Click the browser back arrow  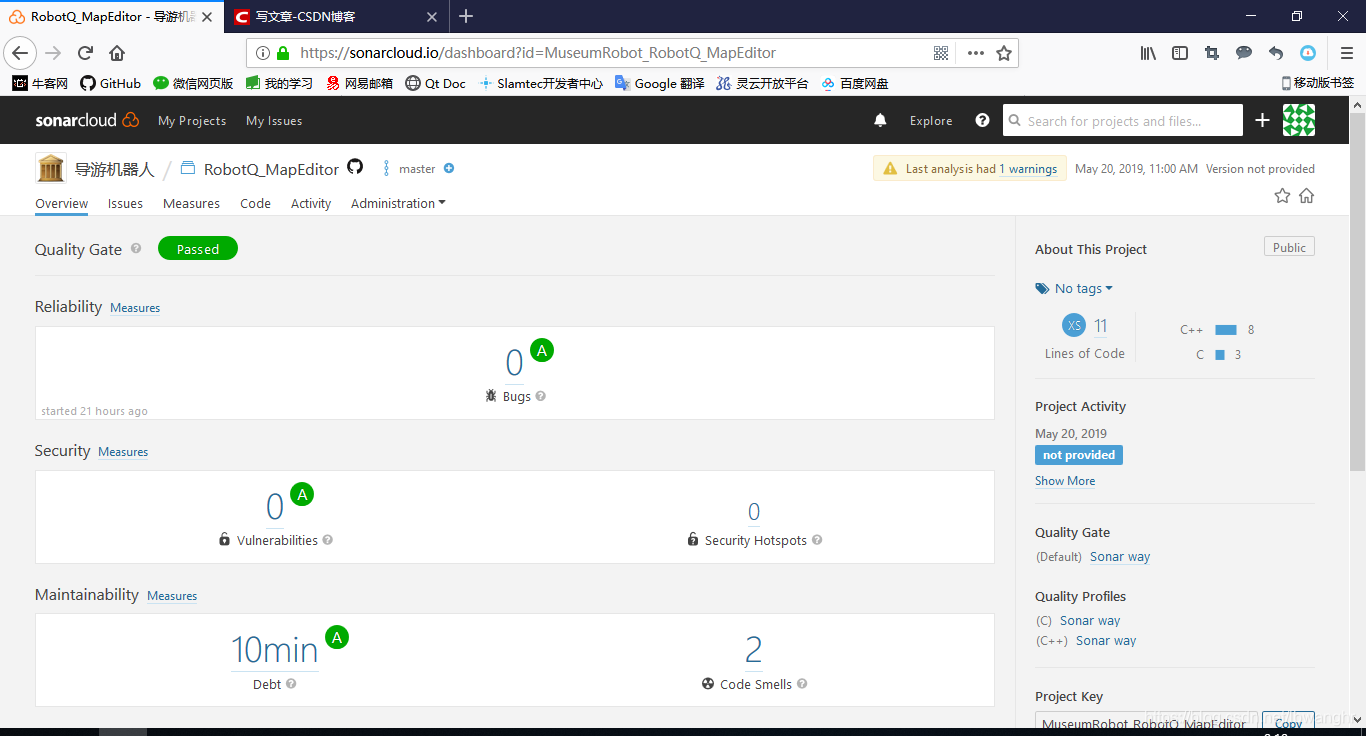(21, 53)
